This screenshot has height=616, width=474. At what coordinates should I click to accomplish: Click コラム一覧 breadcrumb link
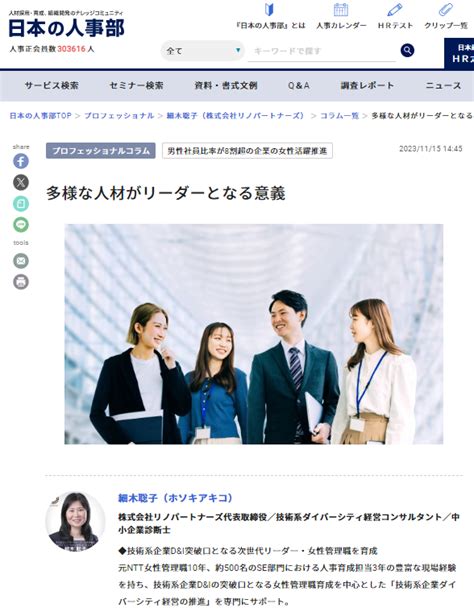click(339, 116)
